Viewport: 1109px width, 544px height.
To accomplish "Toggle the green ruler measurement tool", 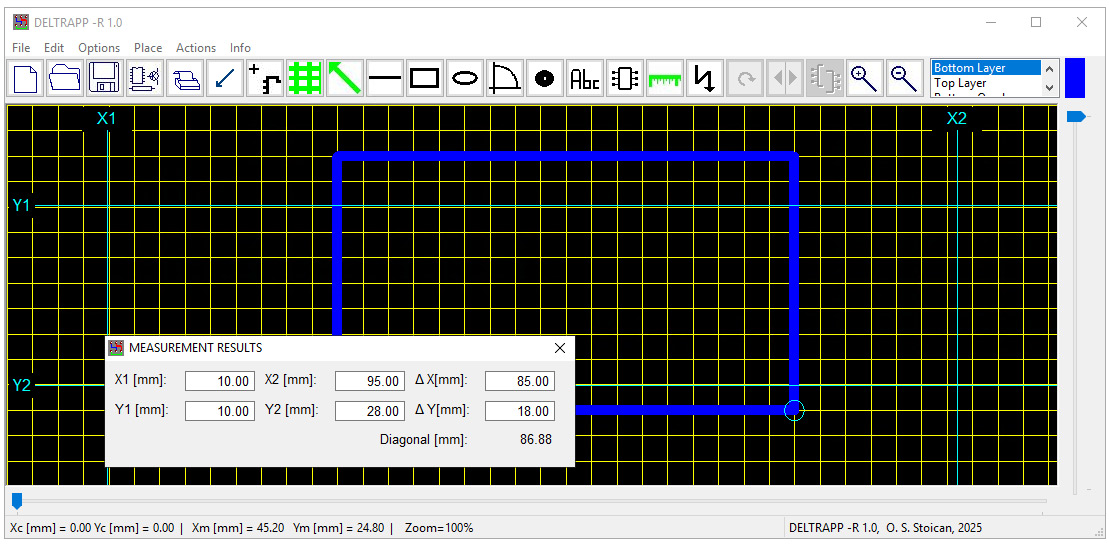I will point(665,78).
